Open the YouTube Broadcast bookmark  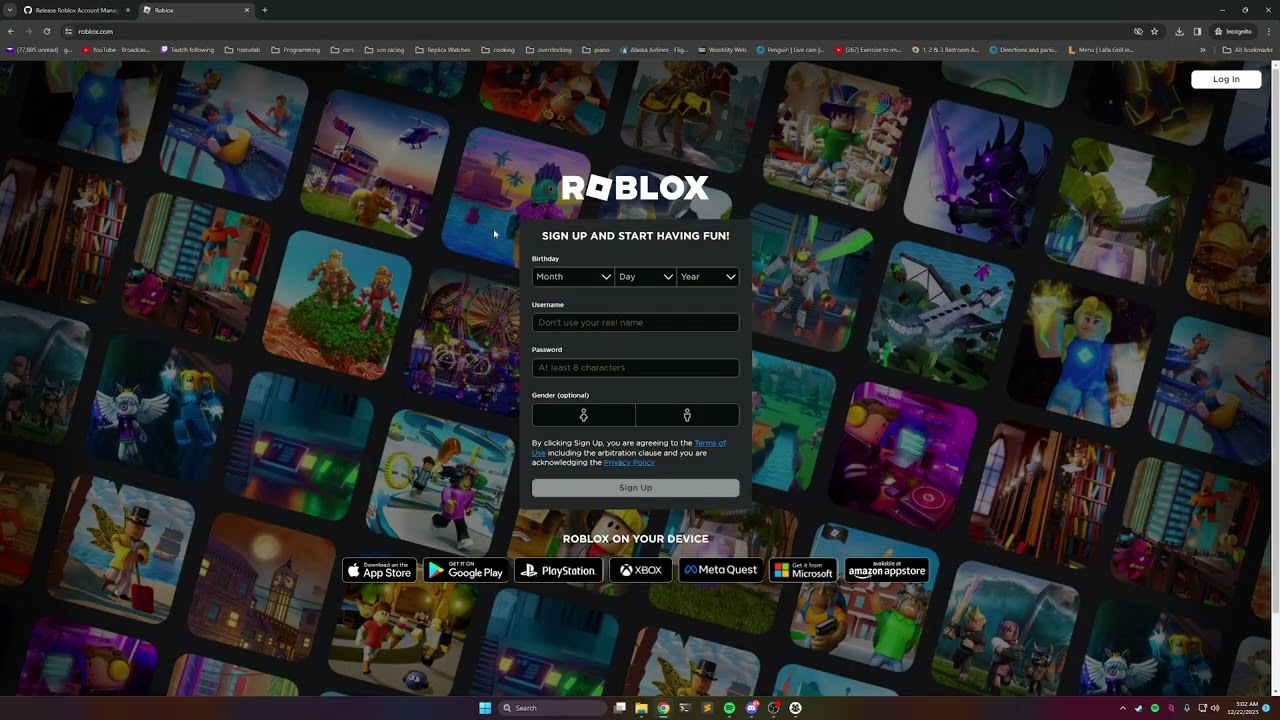point(116,49)
